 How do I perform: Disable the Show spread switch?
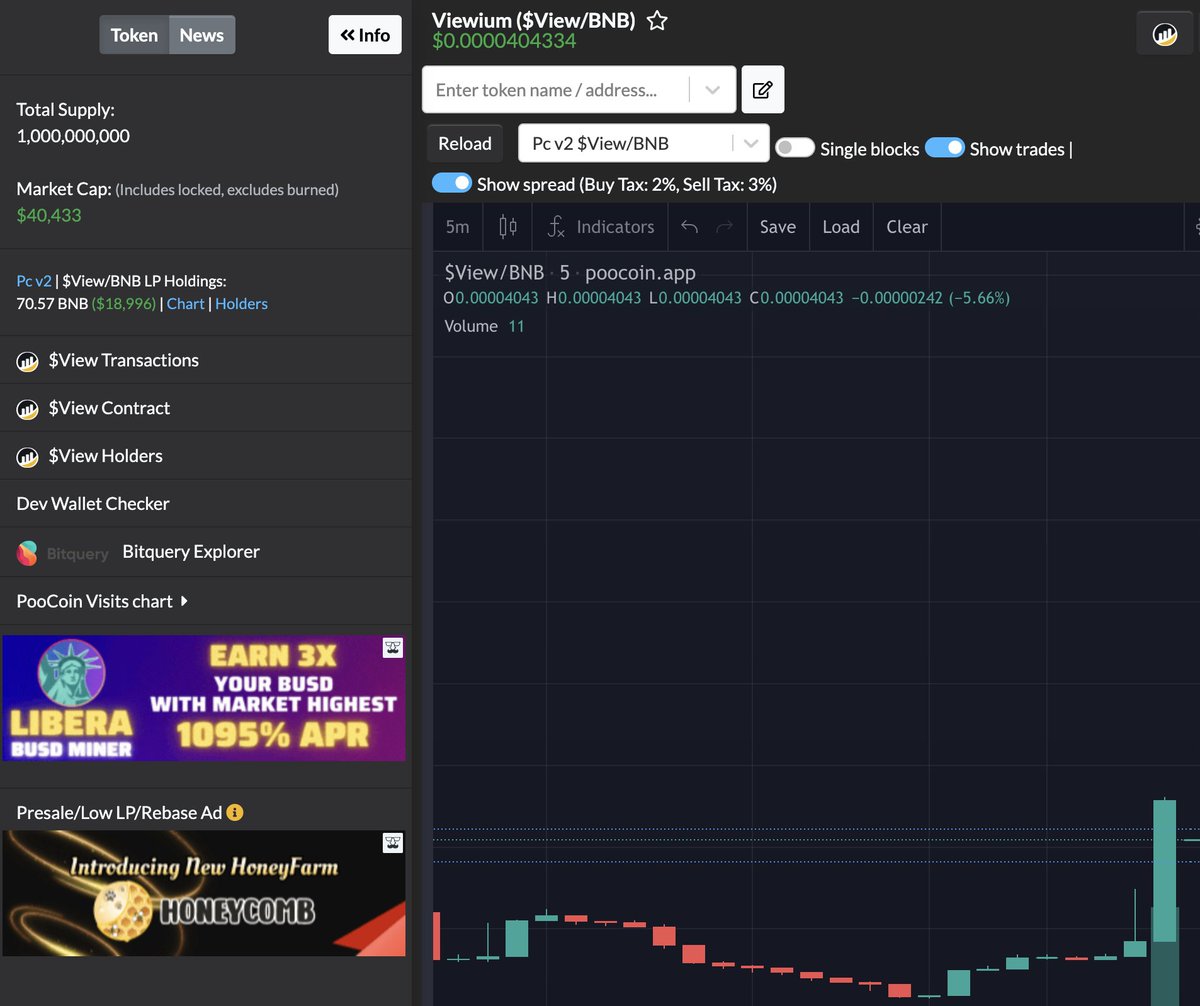[x=452, y=183]
